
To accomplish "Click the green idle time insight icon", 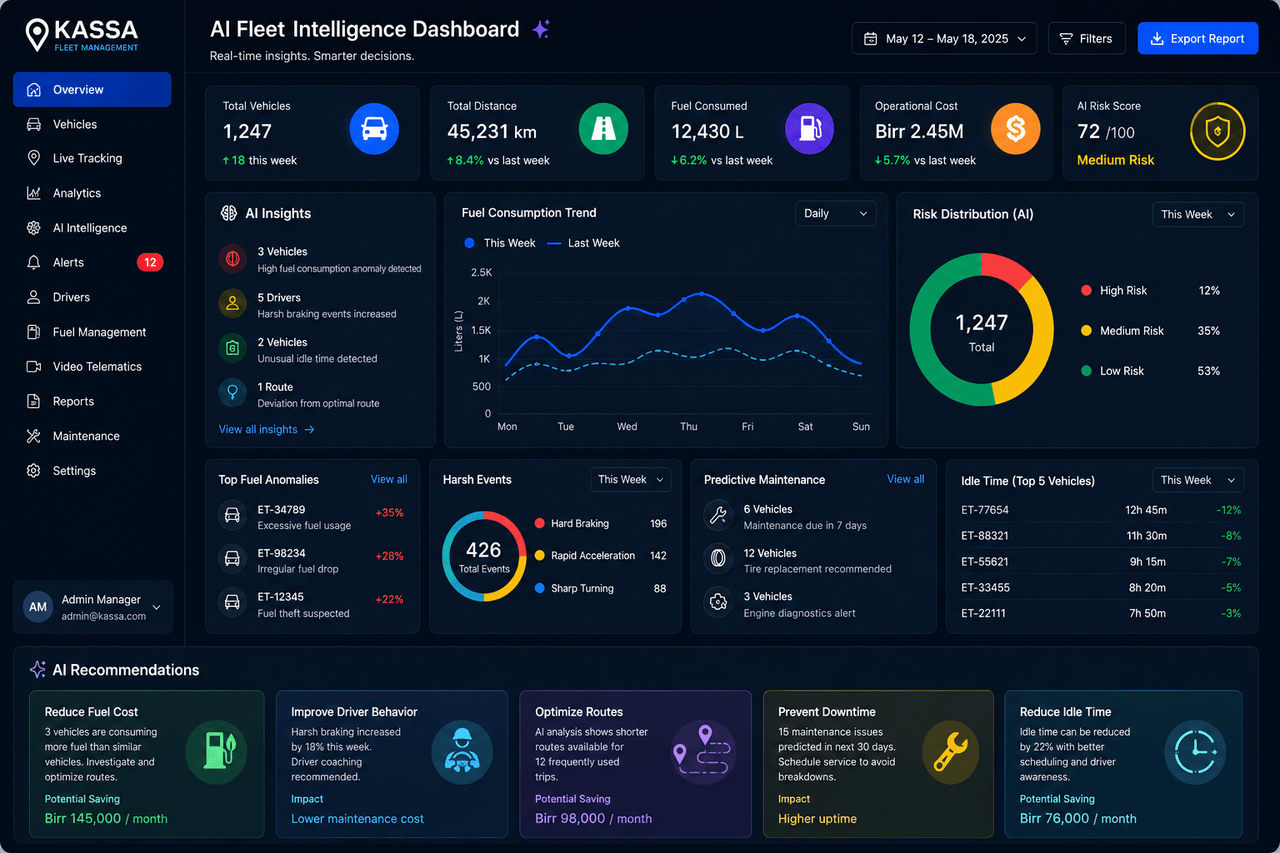I will 232,348.
